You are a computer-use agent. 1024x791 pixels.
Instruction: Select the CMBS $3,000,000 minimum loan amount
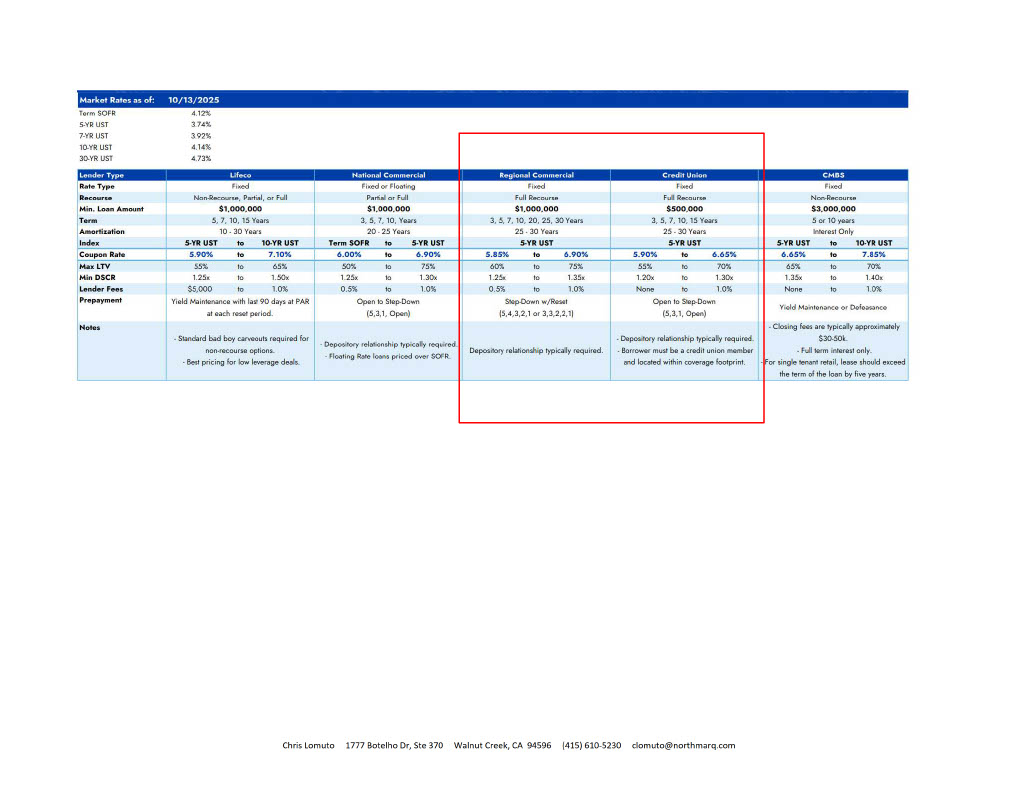[x=833, y=209]
